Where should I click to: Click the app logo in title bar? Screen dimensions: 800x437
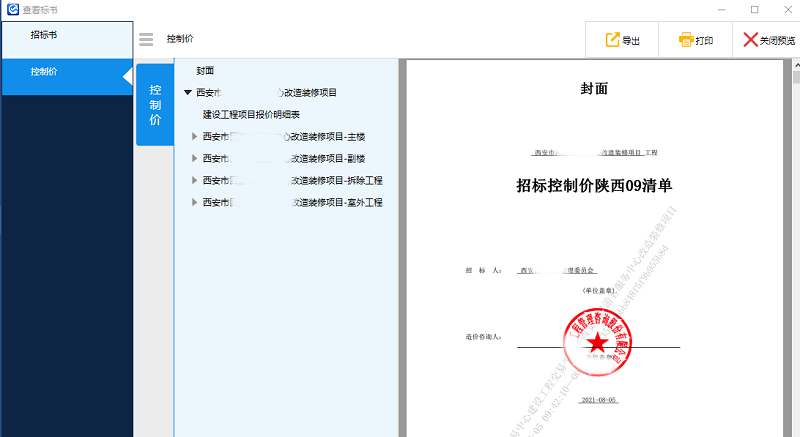(x=13, y=9)
